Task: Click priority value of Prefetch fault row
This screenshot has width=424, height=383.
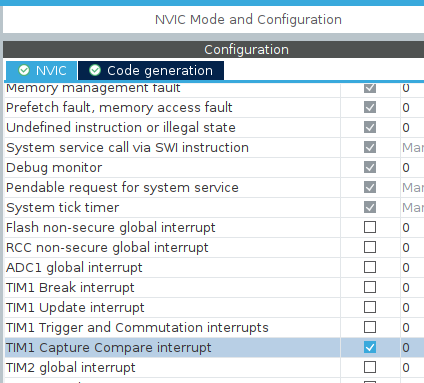Action: click(x=406, y=108)
